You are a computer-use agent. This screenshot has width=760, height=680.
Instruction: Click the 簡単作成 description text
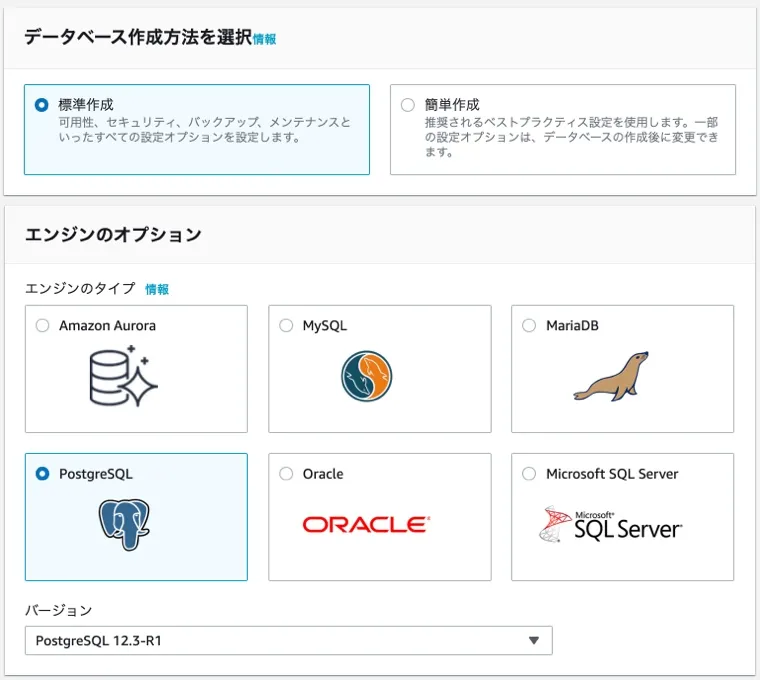pos(571,137)
